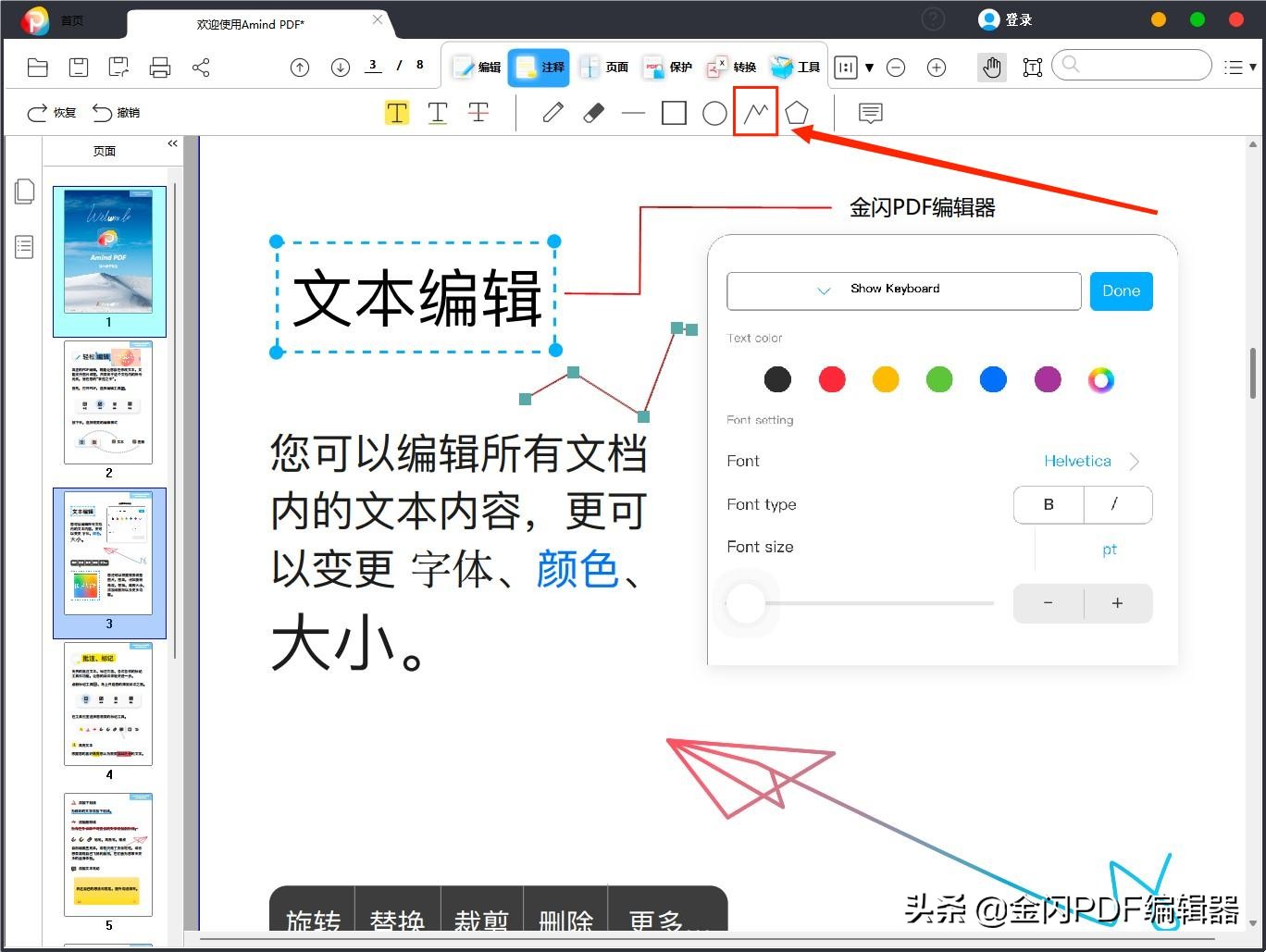The height and width of the screenshot is (952, 1266).
Task: Show the page thumbnails sidebar panel
Action: (25, 192)
